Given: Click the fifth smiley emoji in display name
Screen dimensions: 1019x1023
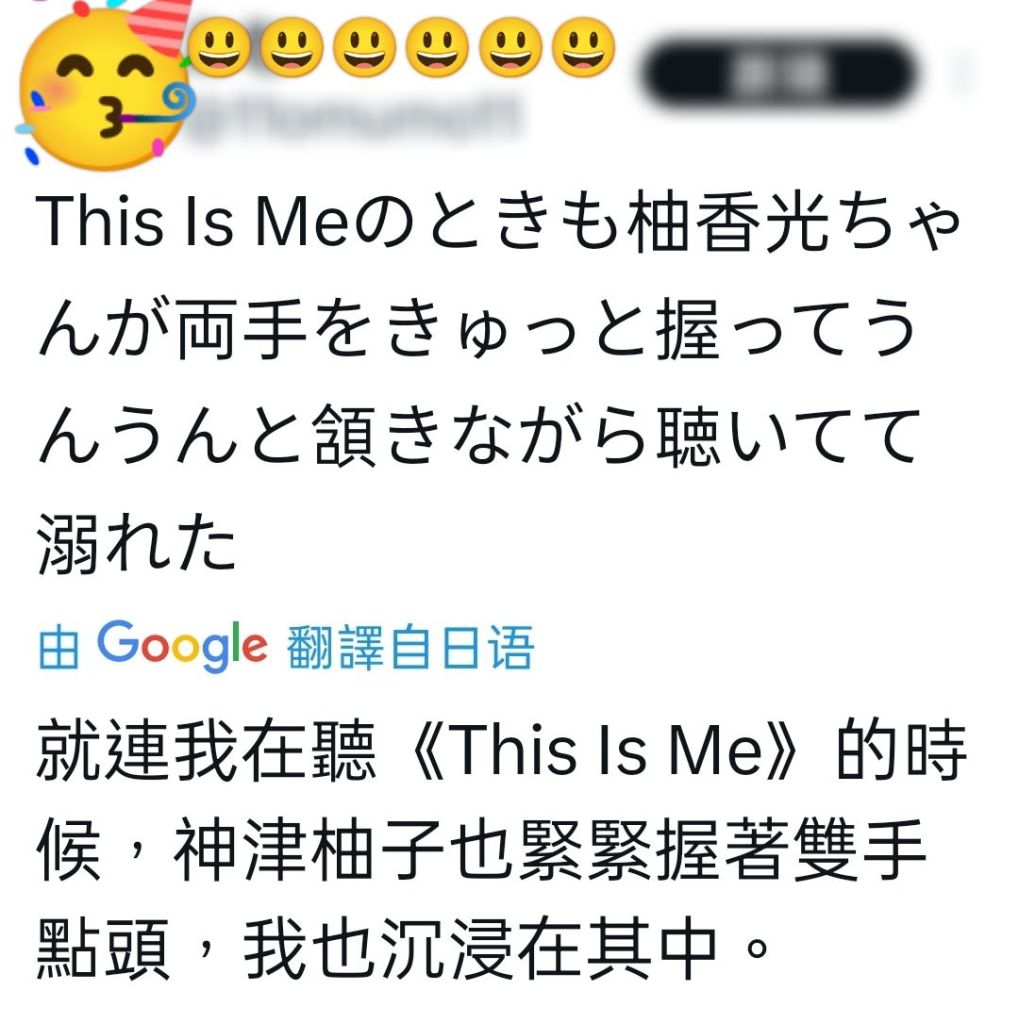Looking at the screenshot, I should [x=511, y=48].
